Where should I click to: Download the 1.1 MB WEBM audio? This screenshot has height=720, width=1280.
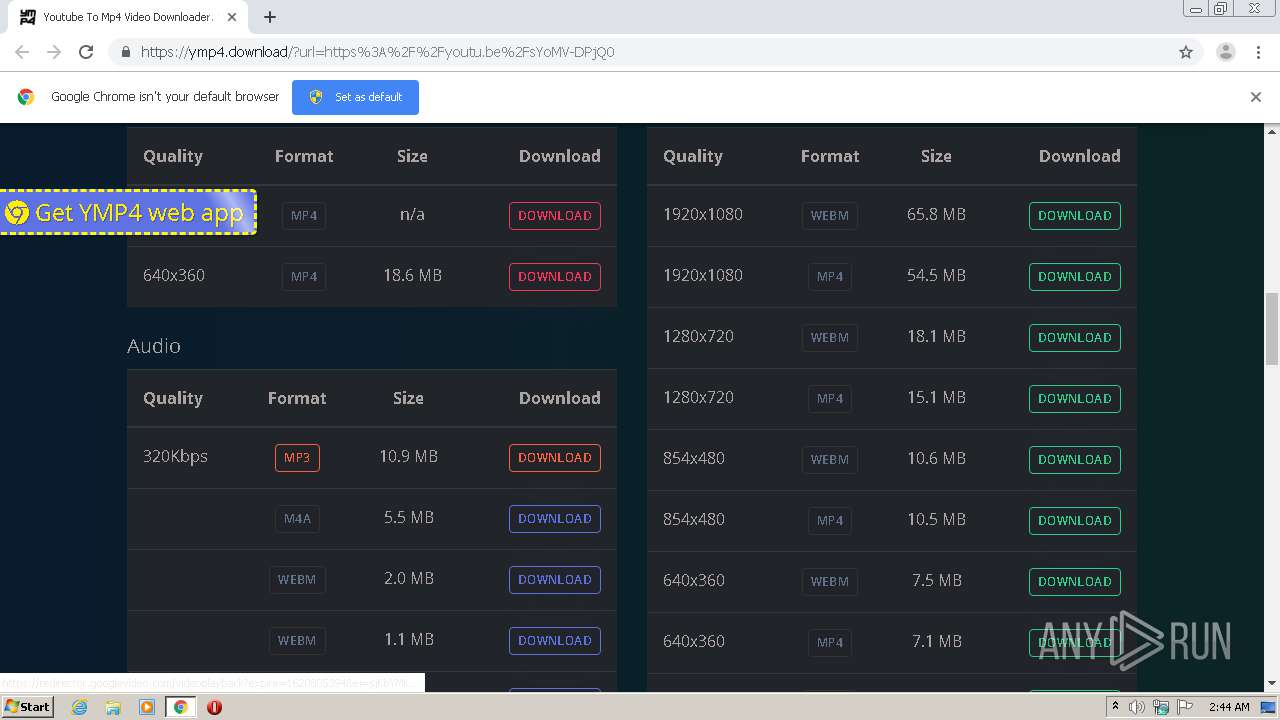(555, 641)
